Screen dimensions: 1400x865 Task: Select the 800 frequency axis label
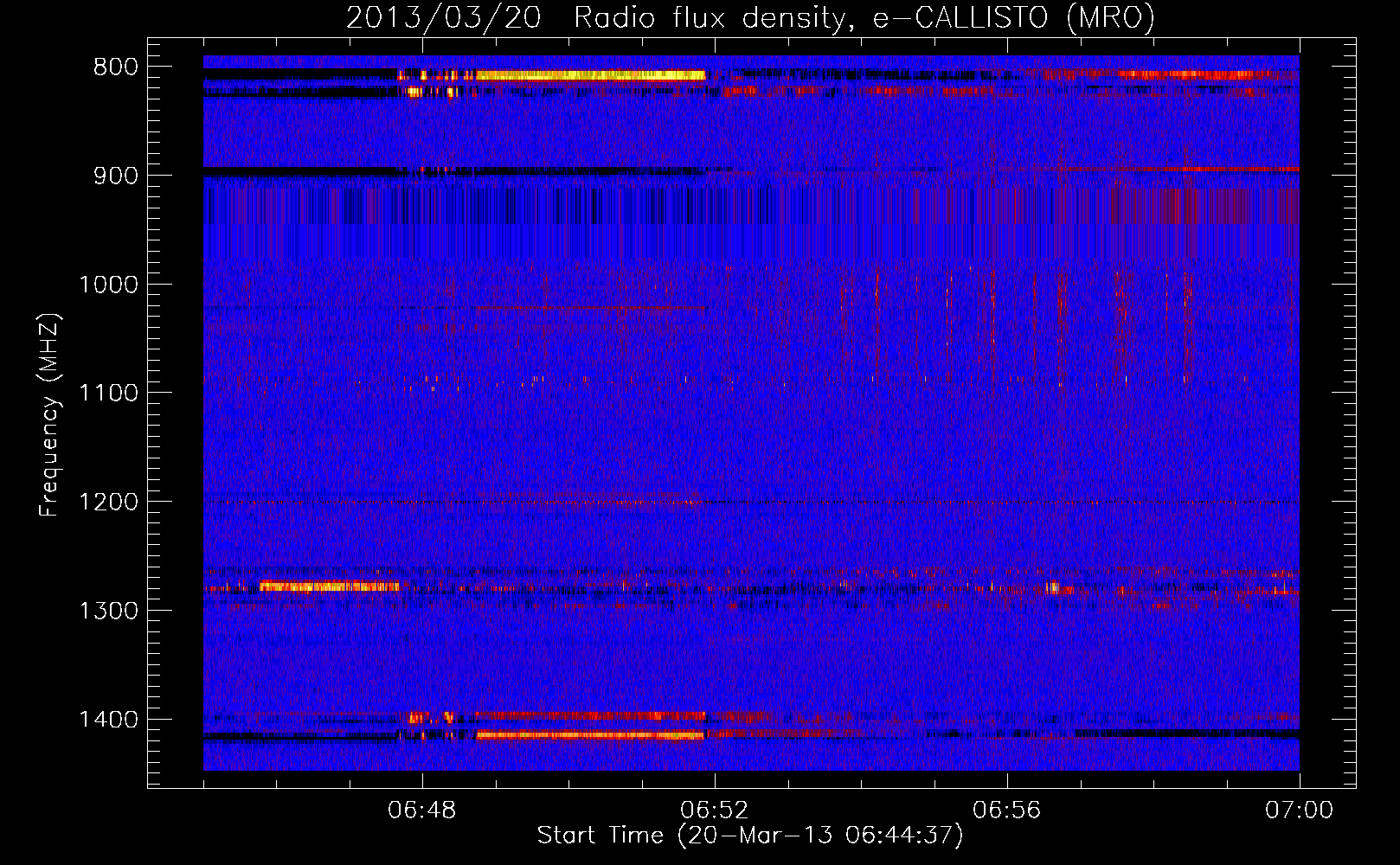116,67
